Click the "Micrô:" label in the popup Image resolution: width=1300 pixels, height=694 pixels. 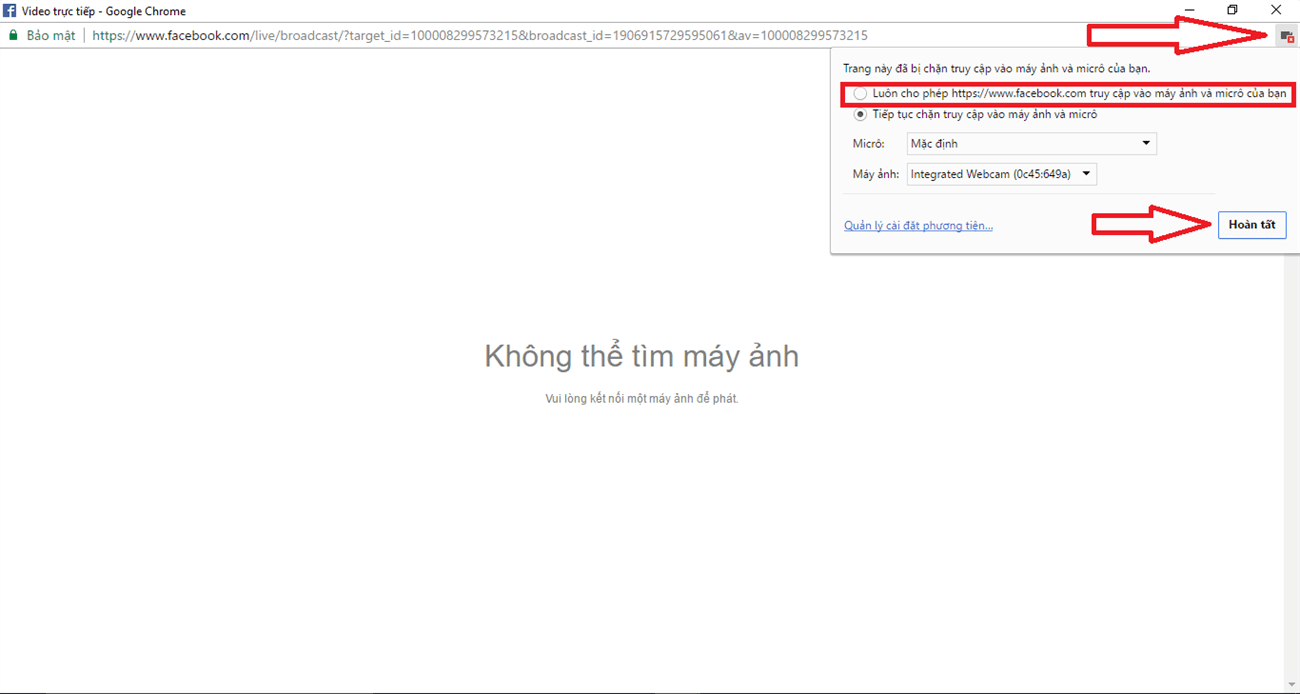point(869,144)
